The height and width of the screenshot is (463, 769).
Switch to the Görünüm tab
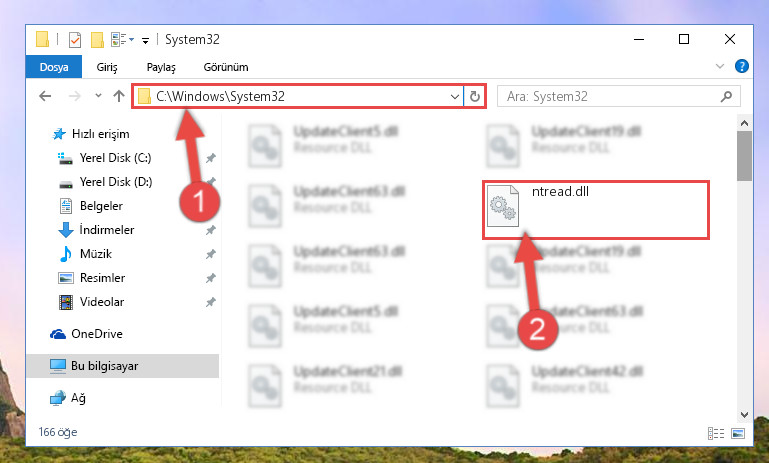pos(226,67)
